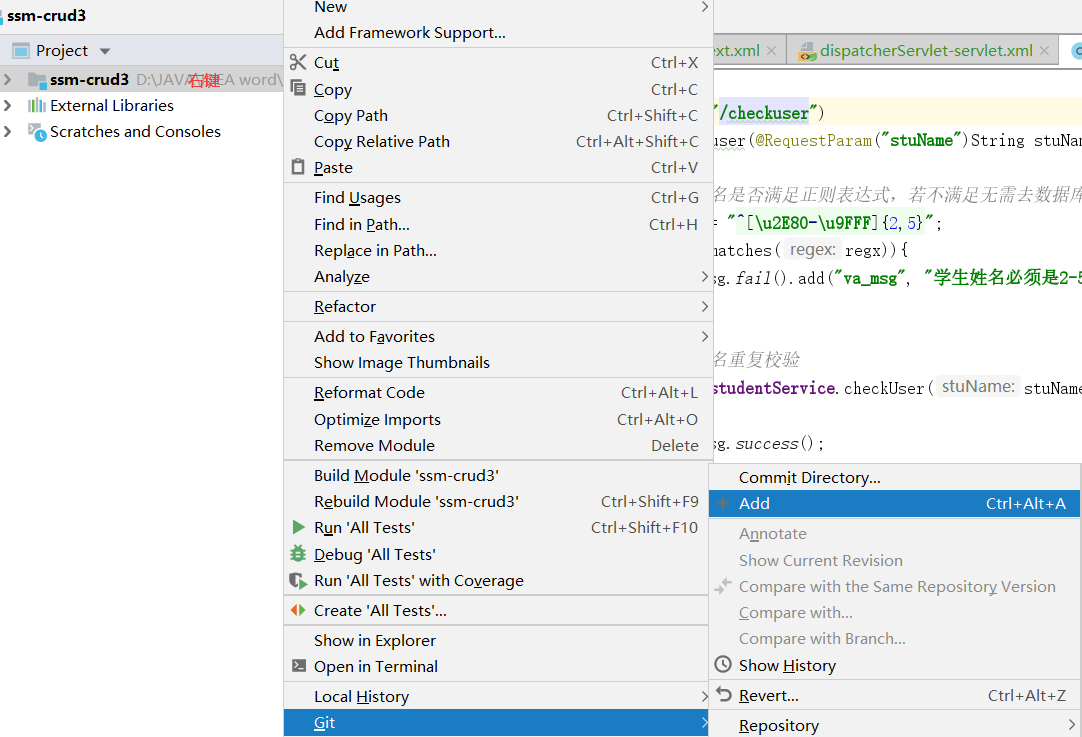Select Reformat Code menu item
The image size is (1082, 737).
(496, 393)
